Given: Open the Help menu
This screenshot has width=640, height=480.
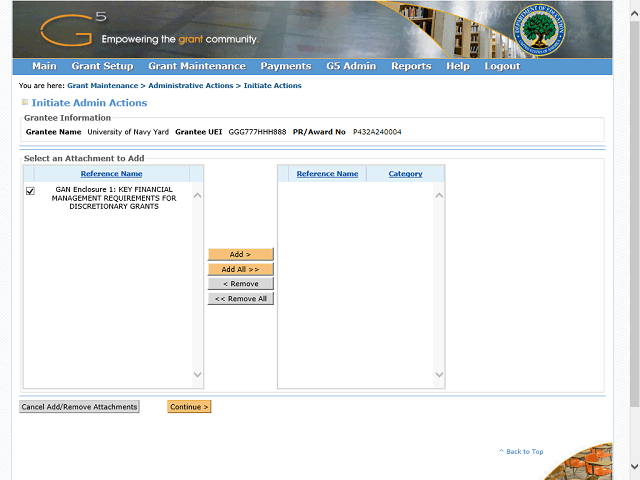Looking at the screenshot, I should 458,66.
